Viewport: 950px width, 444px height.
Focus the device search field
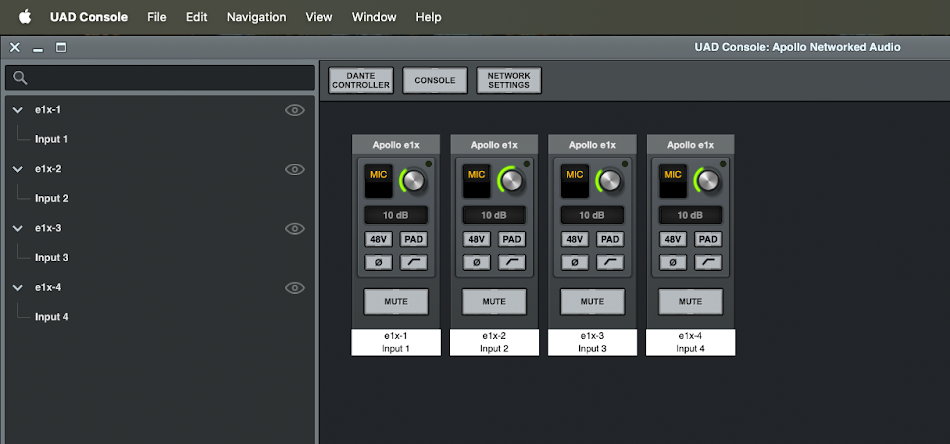pos(160,78)
